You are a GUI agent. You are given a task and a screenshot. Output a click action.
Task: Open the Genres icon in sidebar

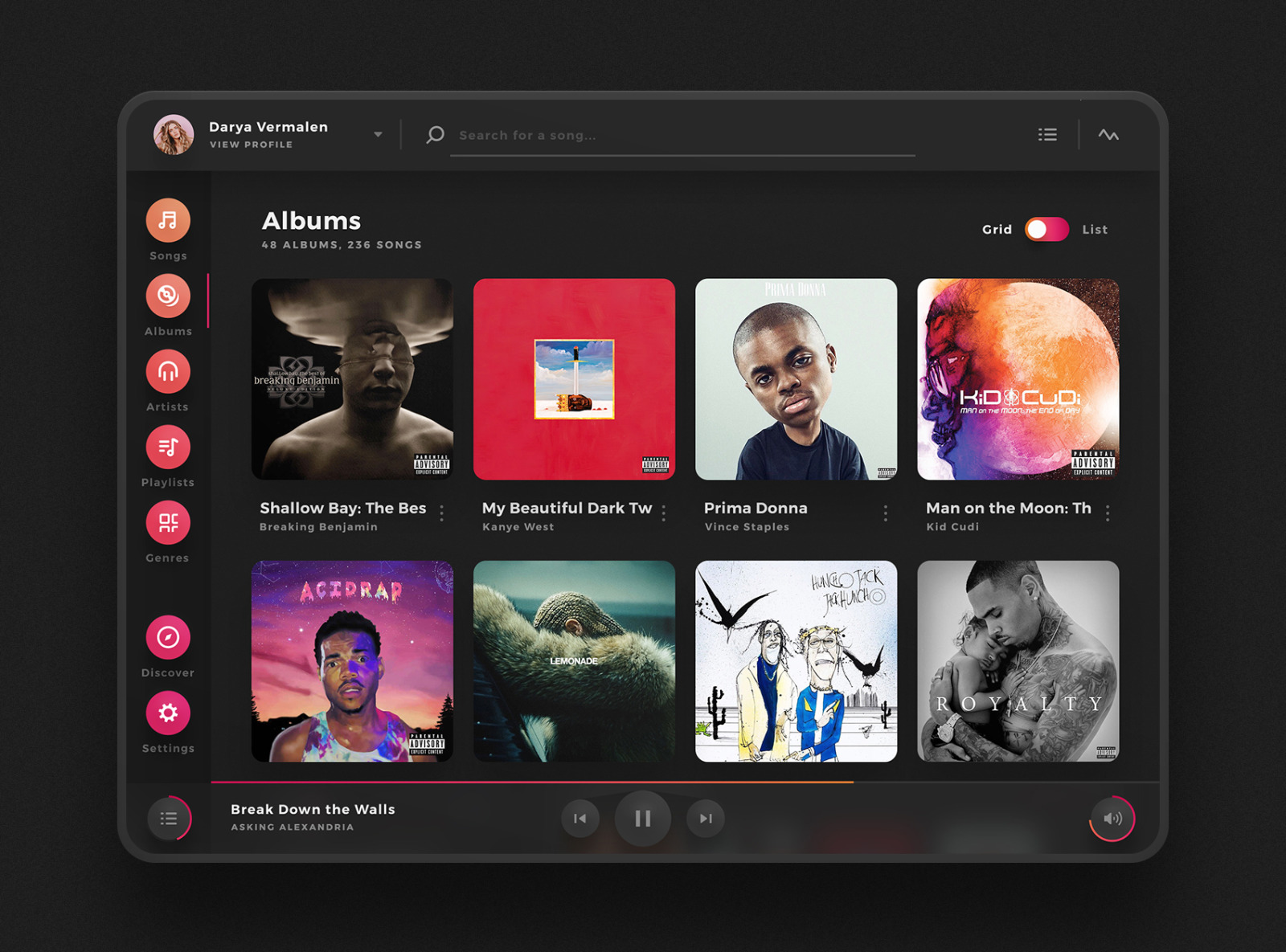point(168,522)
